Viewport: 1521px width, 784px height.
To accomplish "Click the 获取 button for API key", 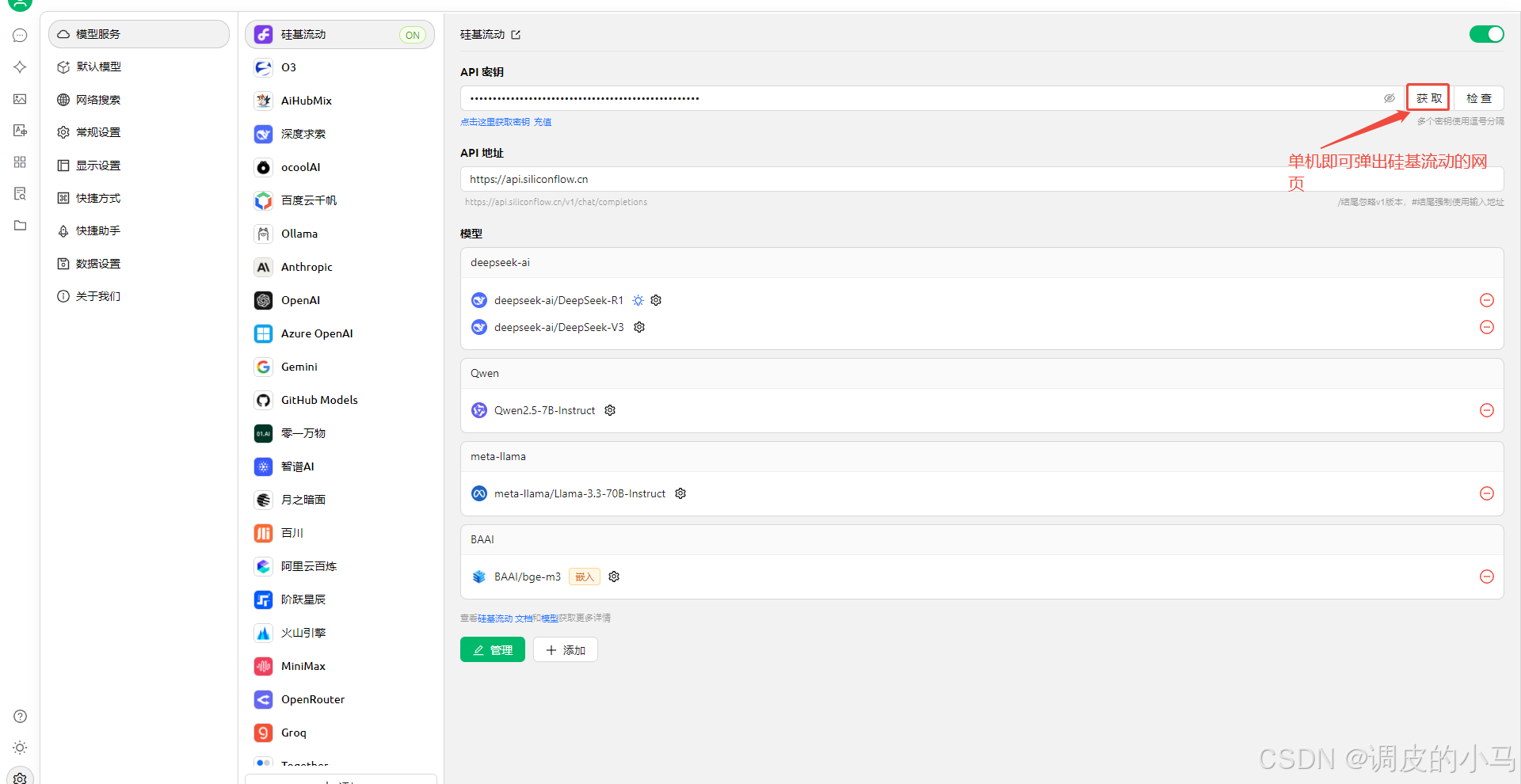I will [x=1428, y=98].
